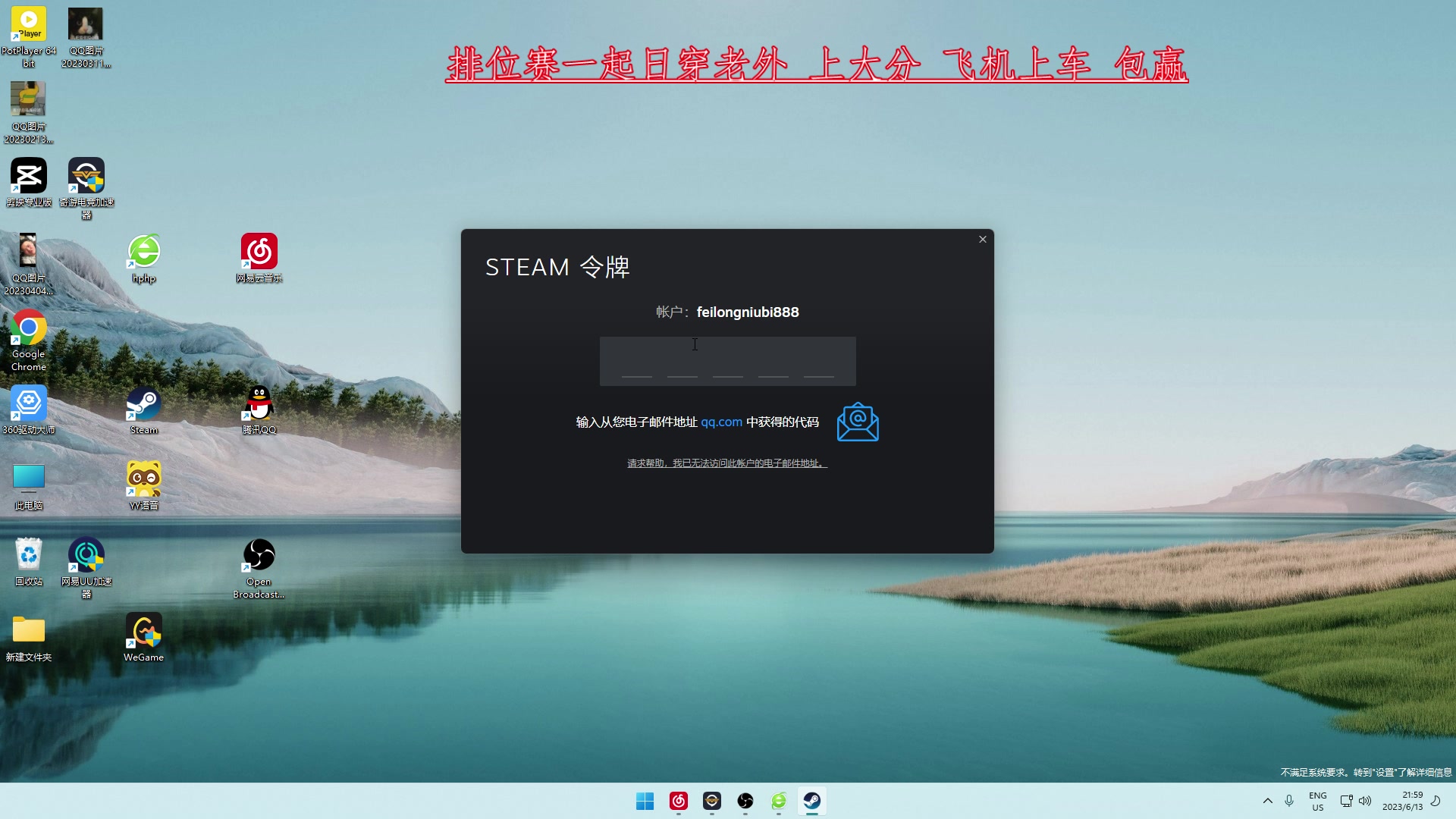Screen dimensions: 1456x819
Task: Open 腾讯QQ desktop shortcut
Action: click(259, 409)
